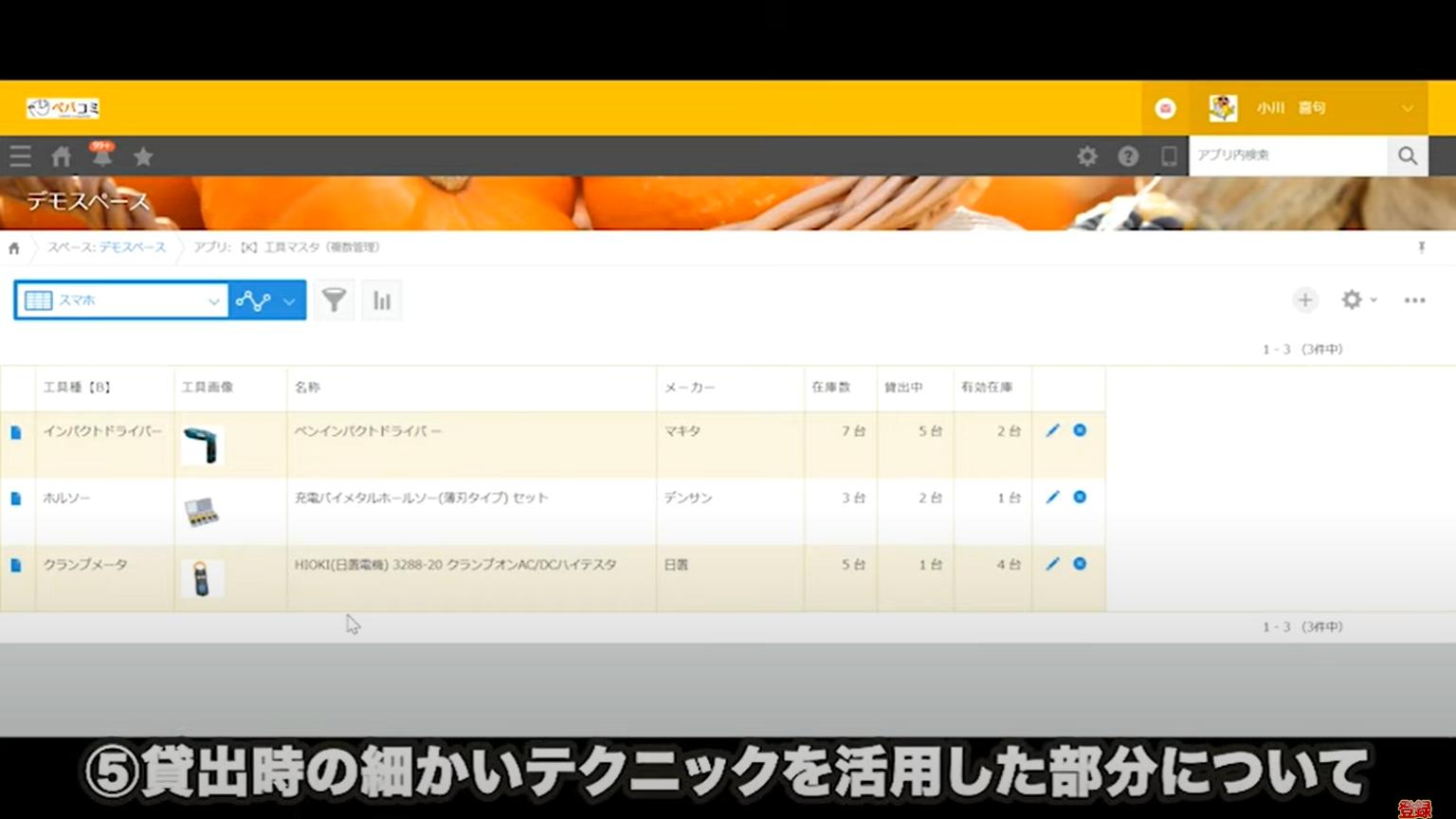Click the mobile device view icon
This screenshot has width=1456, height=819.
click(x=1169, y=156)
